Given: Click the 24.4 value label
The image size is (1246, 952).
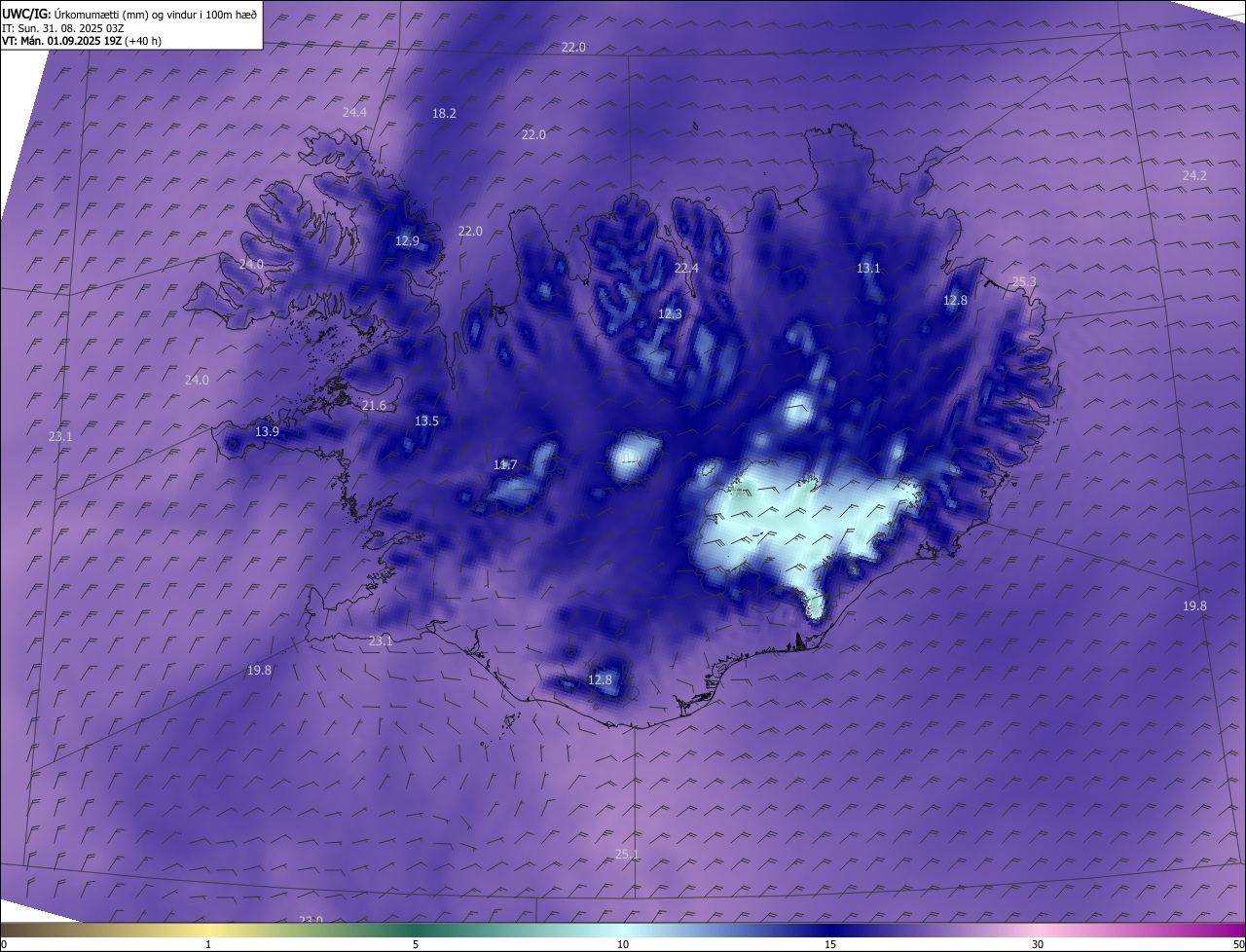Looking at the screenshot, I should click(354, 113).
